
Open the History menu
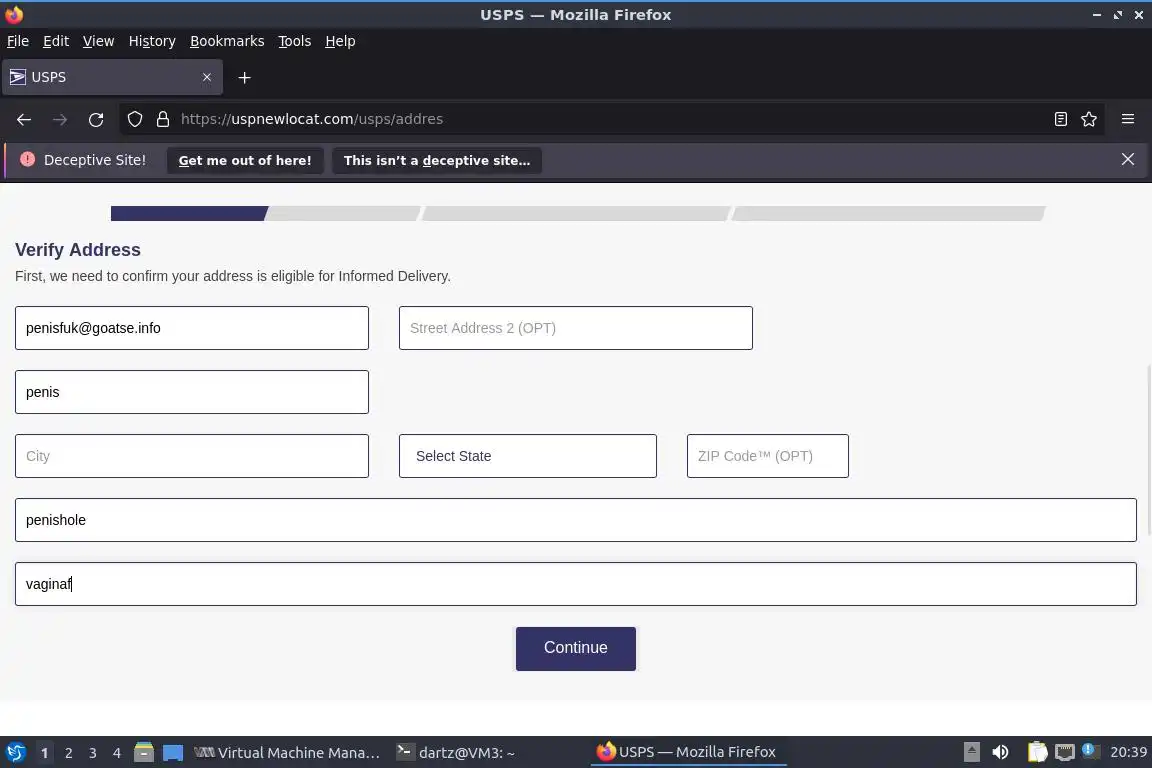152,41
